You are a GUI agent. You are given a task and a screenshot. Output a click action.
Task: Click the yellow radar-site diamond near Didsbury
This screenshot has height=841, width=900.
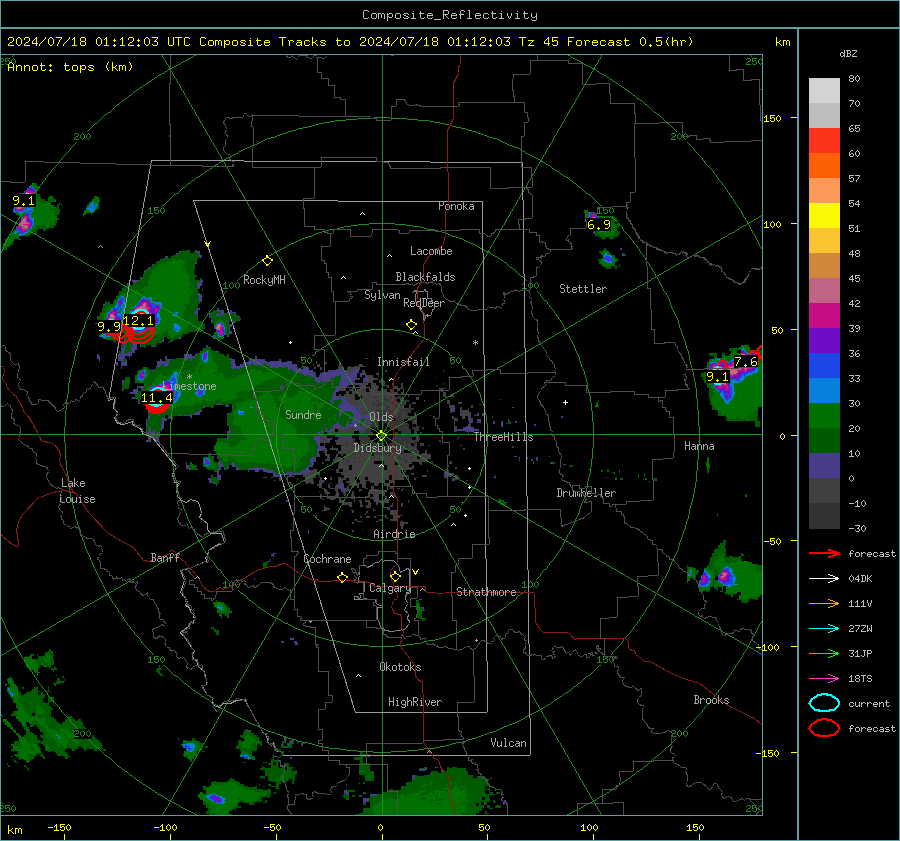click(381, 436)
